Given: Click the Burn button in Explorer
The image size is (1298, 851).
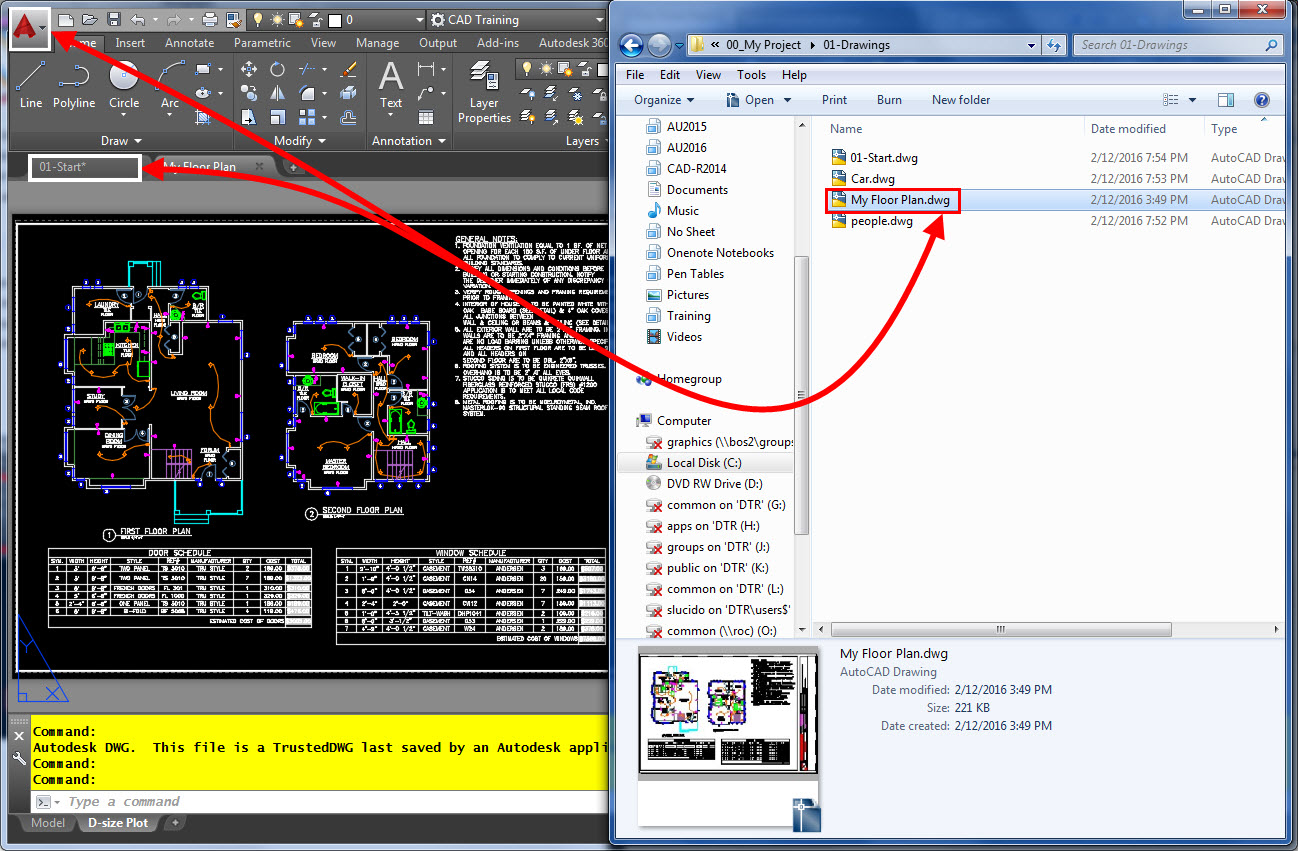Looking at the screenshot, I should [x=889, y=100].
